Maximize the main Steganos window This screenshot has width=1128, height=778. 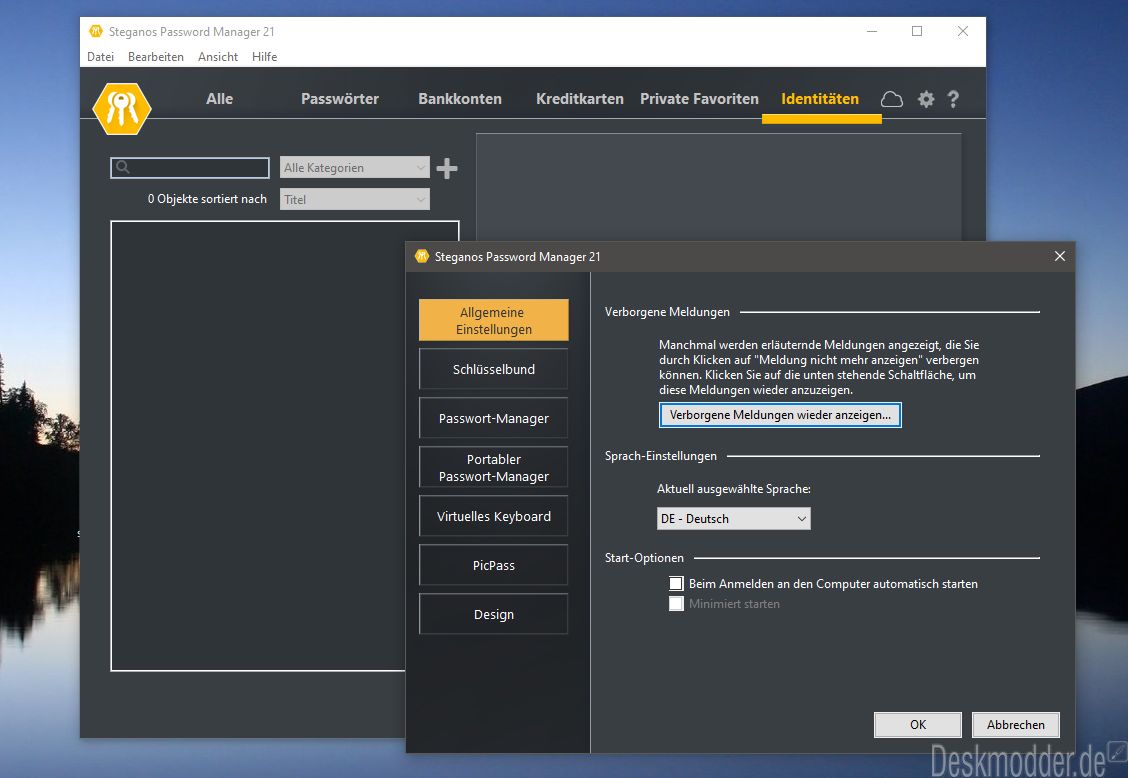916,31
